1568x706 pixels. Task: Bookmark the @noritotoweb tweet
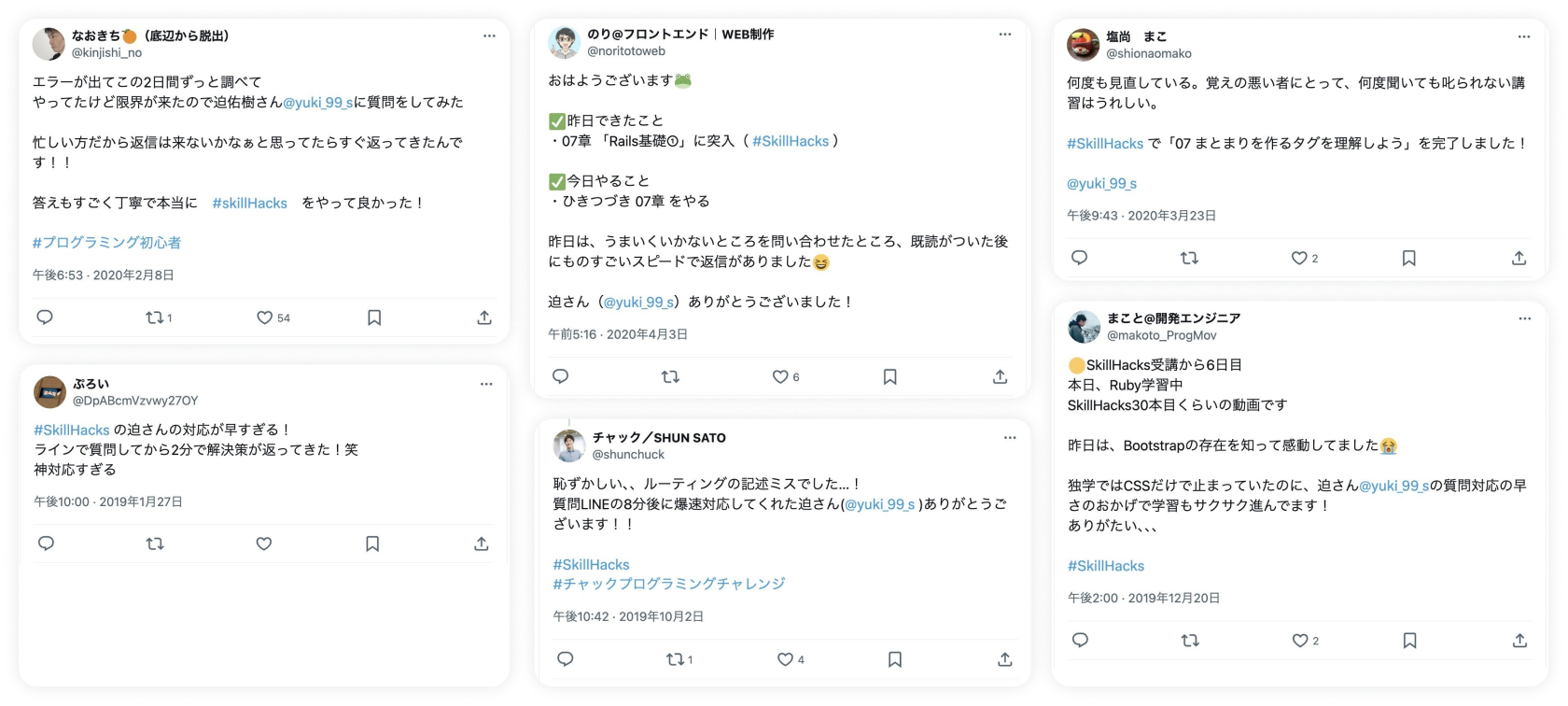coord(889,376)
